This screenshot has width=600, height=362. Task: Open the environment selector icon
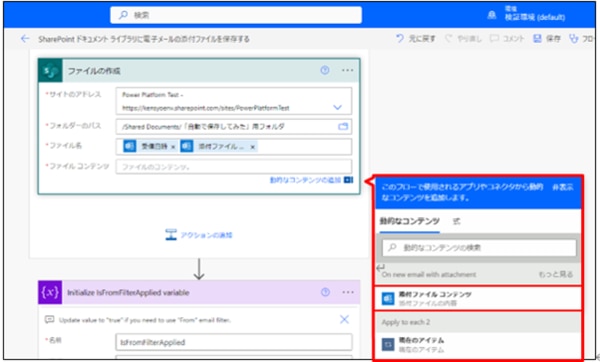point(492,15)
